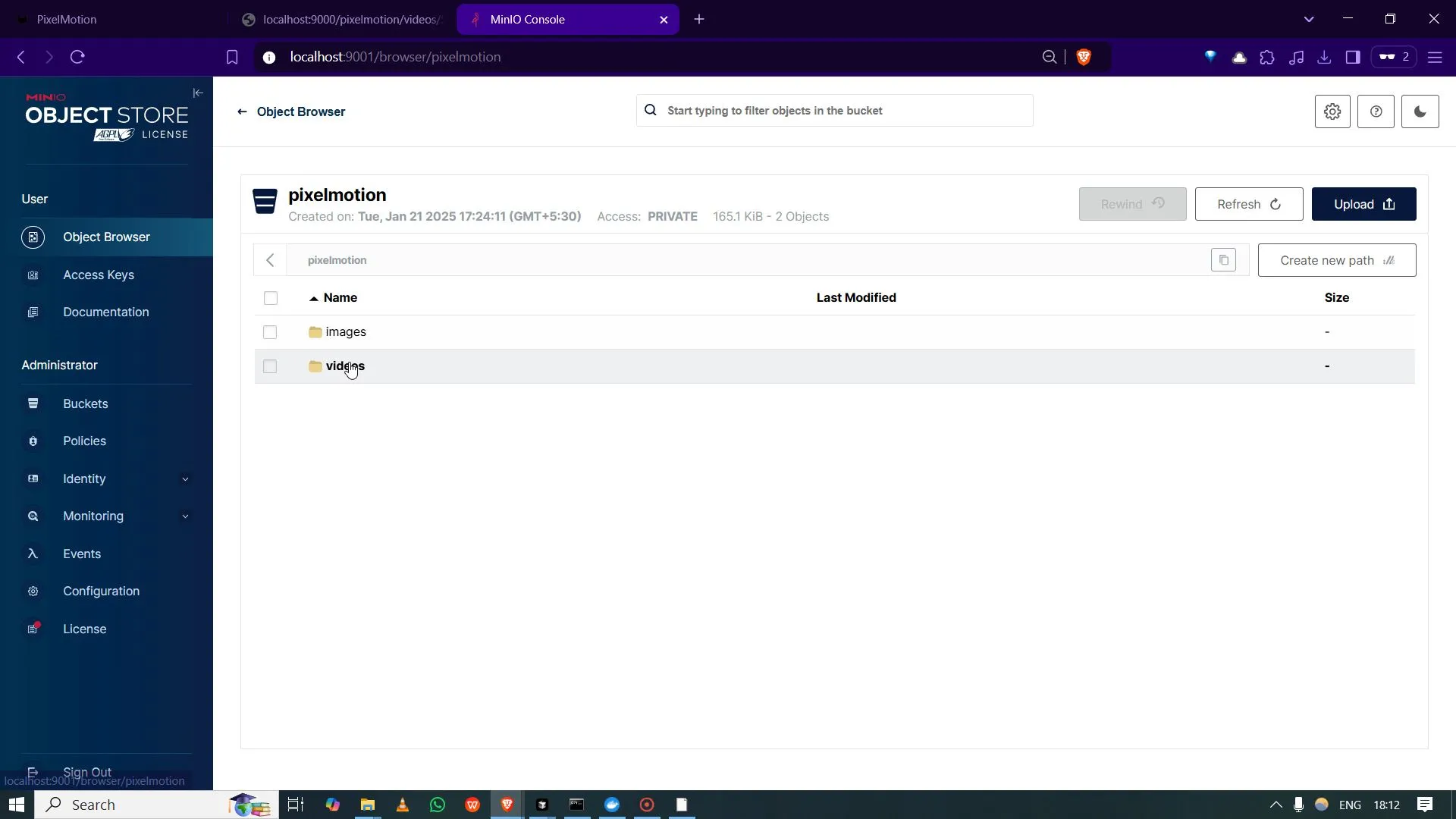Screen dimensions: 1456x819
Task: Click the Windows taskbar Search box
Action: (157, 805)
